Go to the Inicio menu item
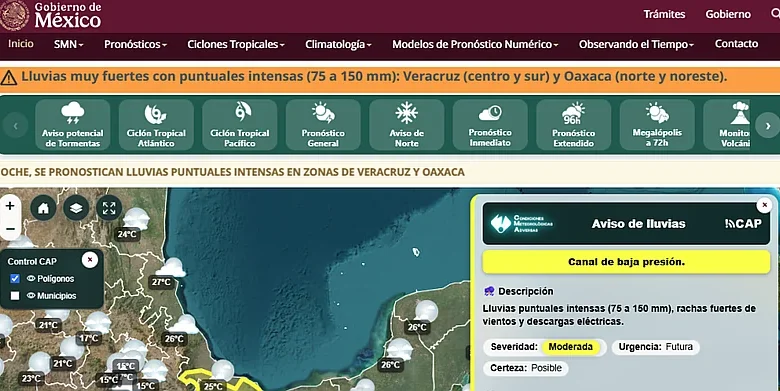 tap(21, 44)
